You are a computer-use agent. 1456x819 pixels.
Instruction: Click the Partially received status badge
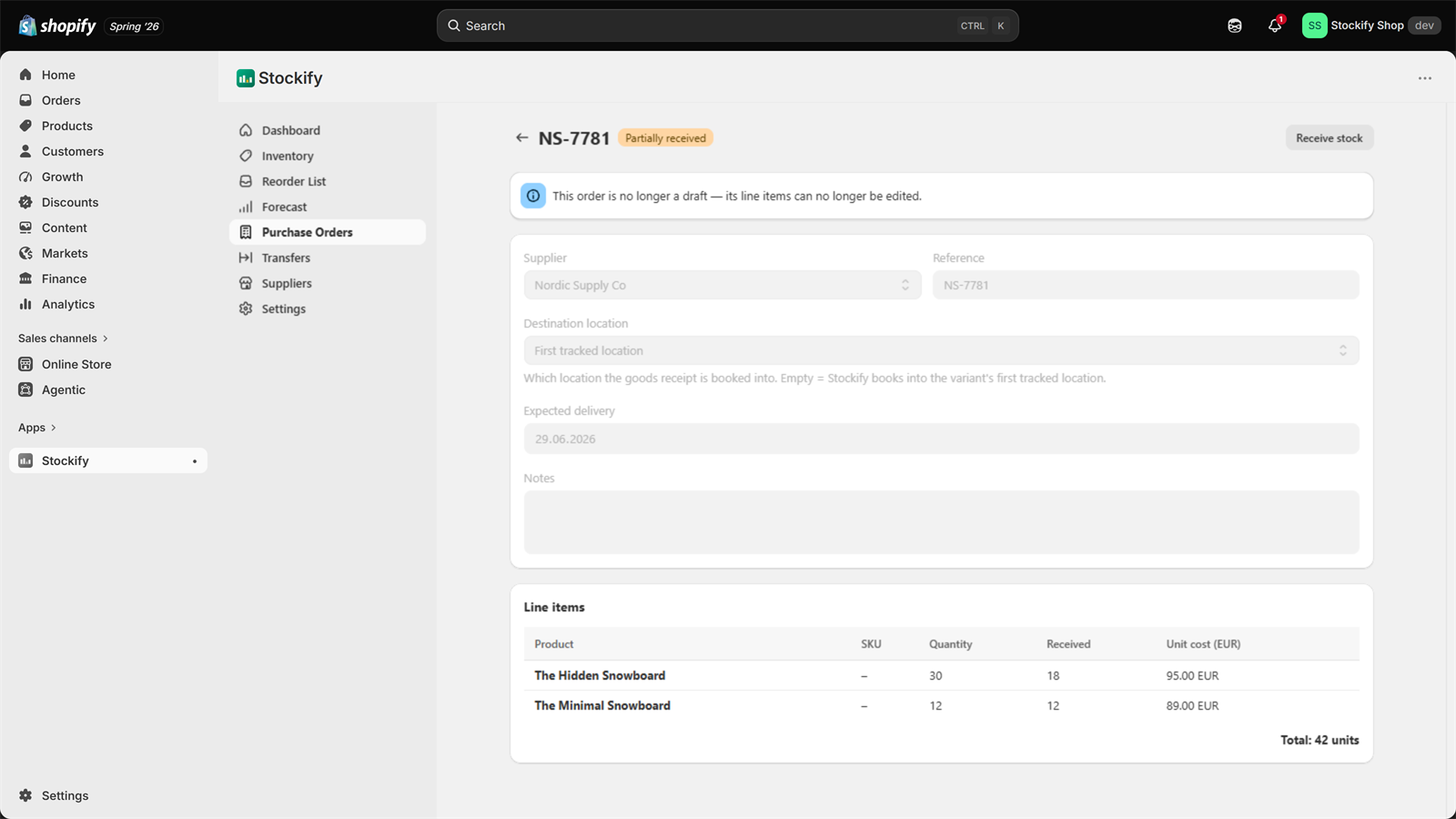click(x=665, y=137)
